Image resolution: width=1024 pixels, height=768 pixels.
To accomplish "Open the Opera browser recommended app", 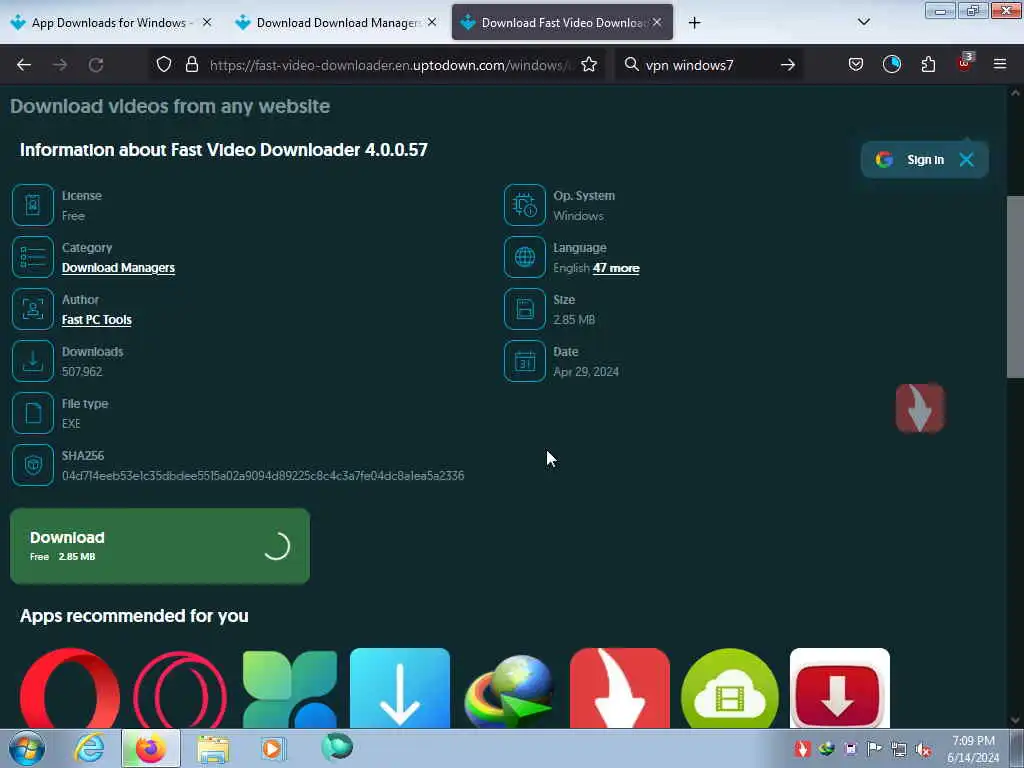I will [70, 688].
